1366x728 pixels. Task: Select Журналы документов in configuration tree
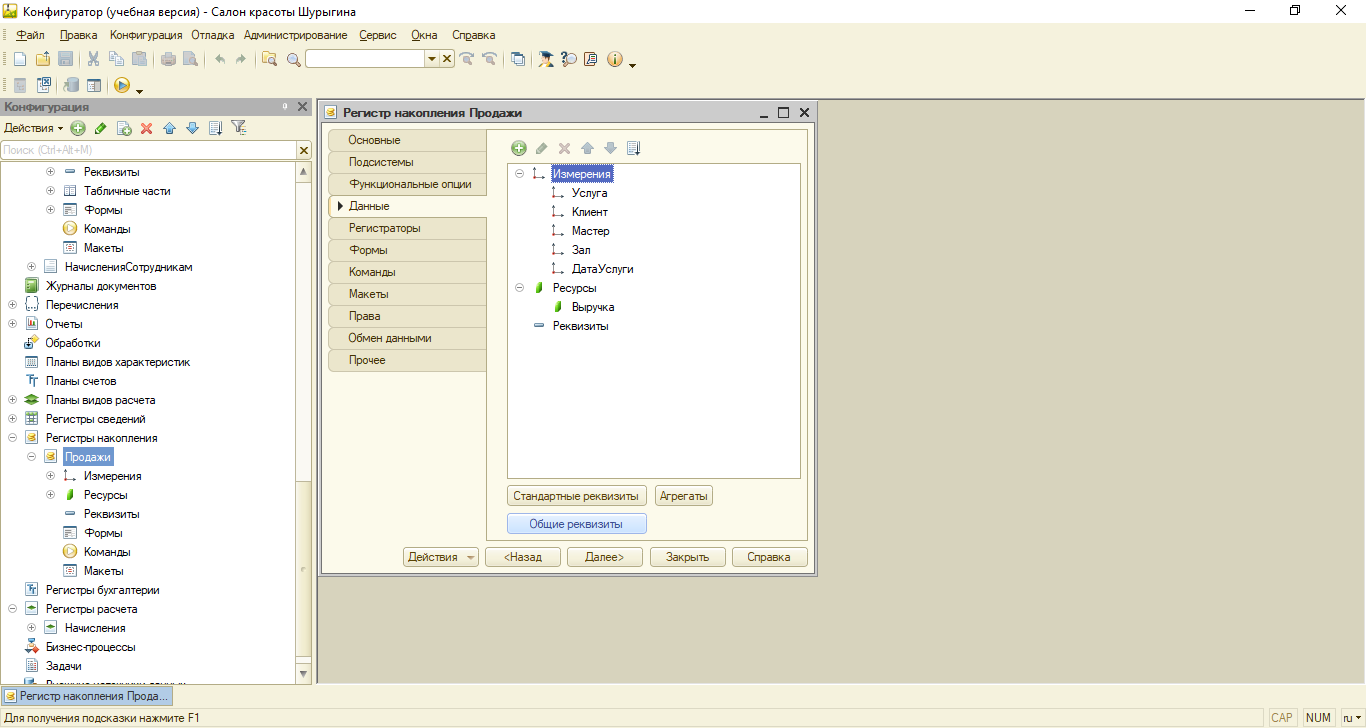[101, 286]
